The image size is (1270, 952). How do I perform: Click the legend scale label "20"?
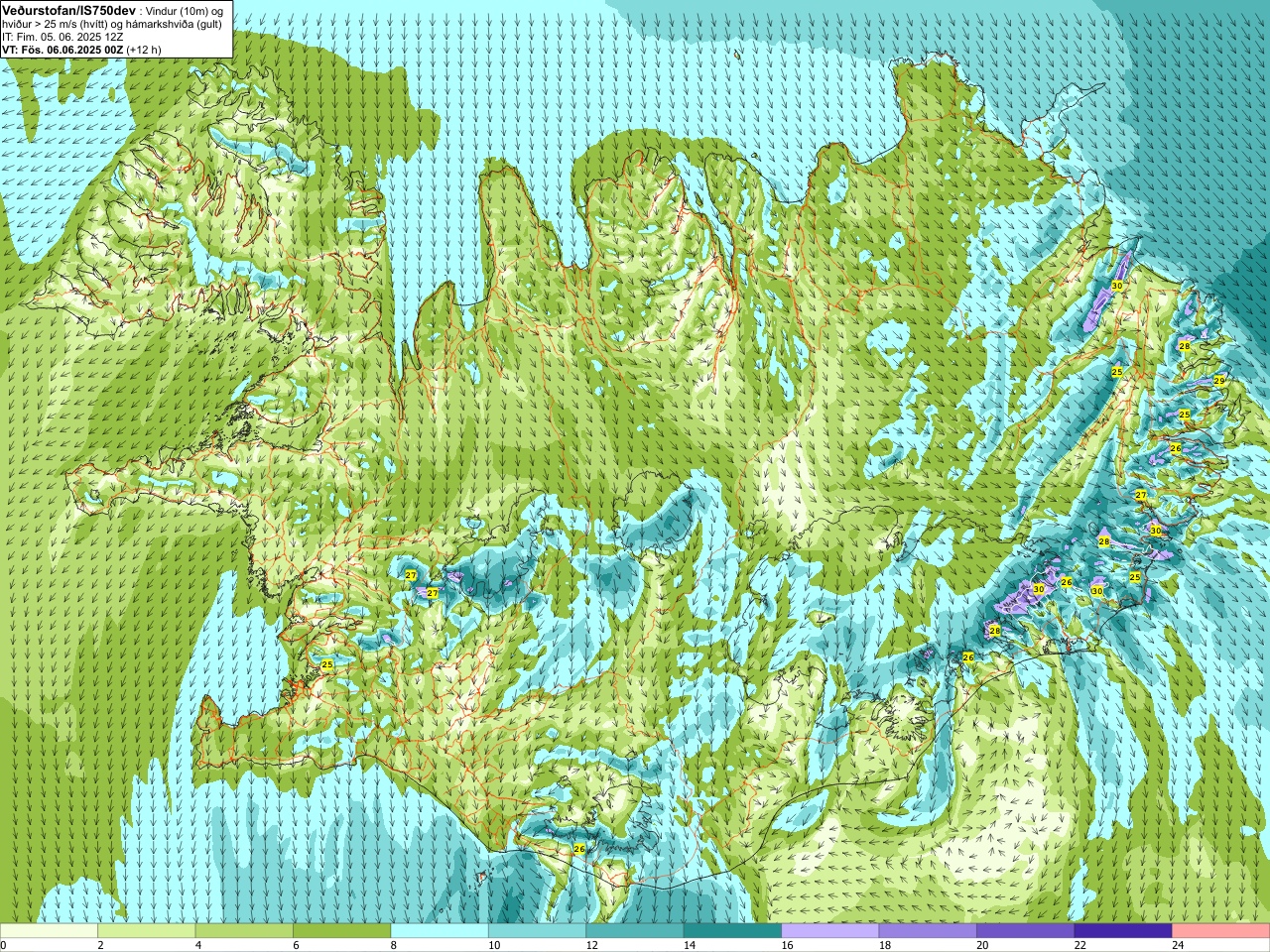click(982, 945)
